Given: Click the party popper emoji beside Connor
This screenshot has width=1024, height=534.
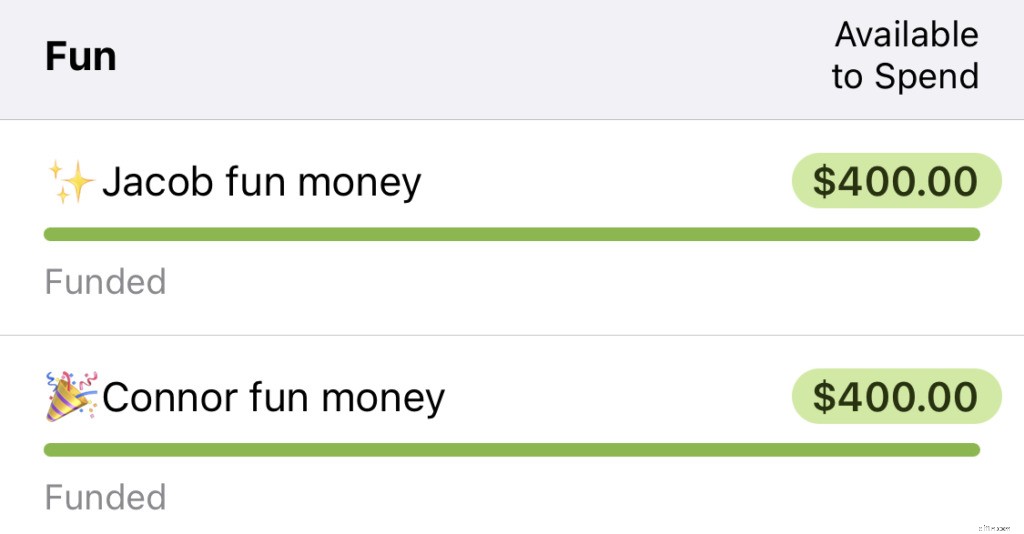Looking at the screenshot, I should pyautogui.click(x=72, y=397).
